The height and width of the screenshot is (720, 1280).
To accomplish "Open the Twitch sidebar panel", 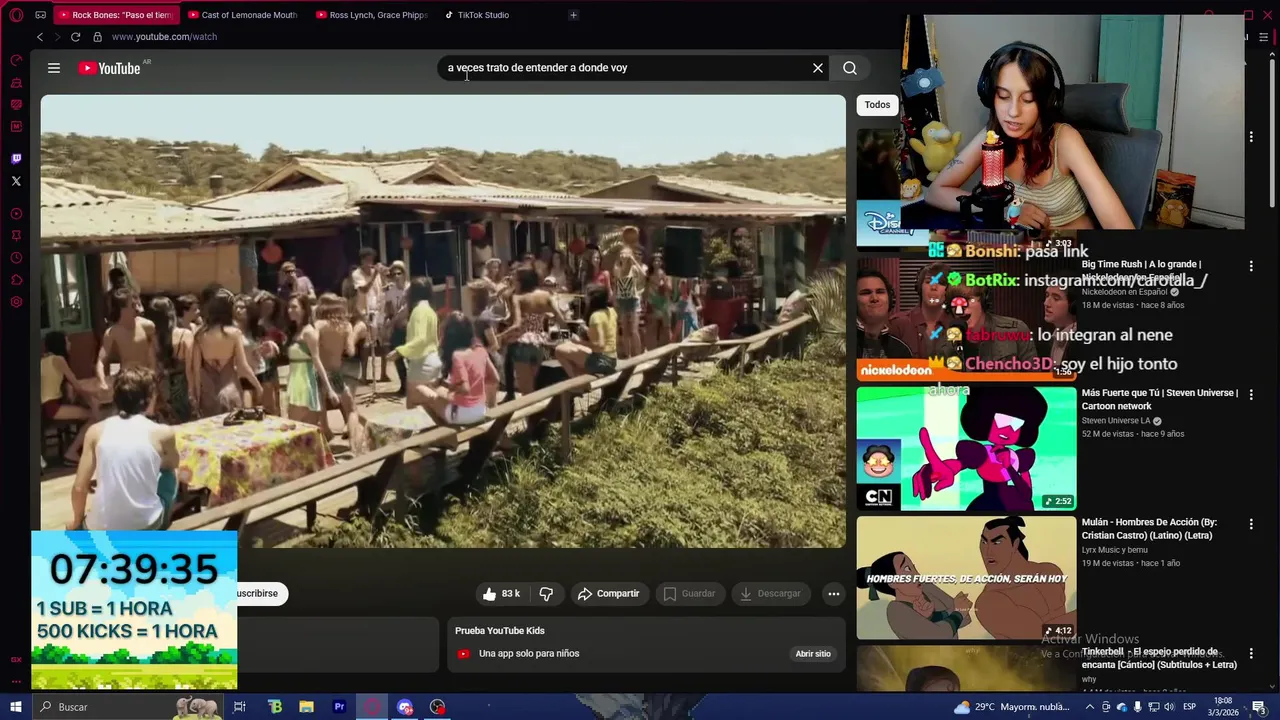I will tap(16, 158).
